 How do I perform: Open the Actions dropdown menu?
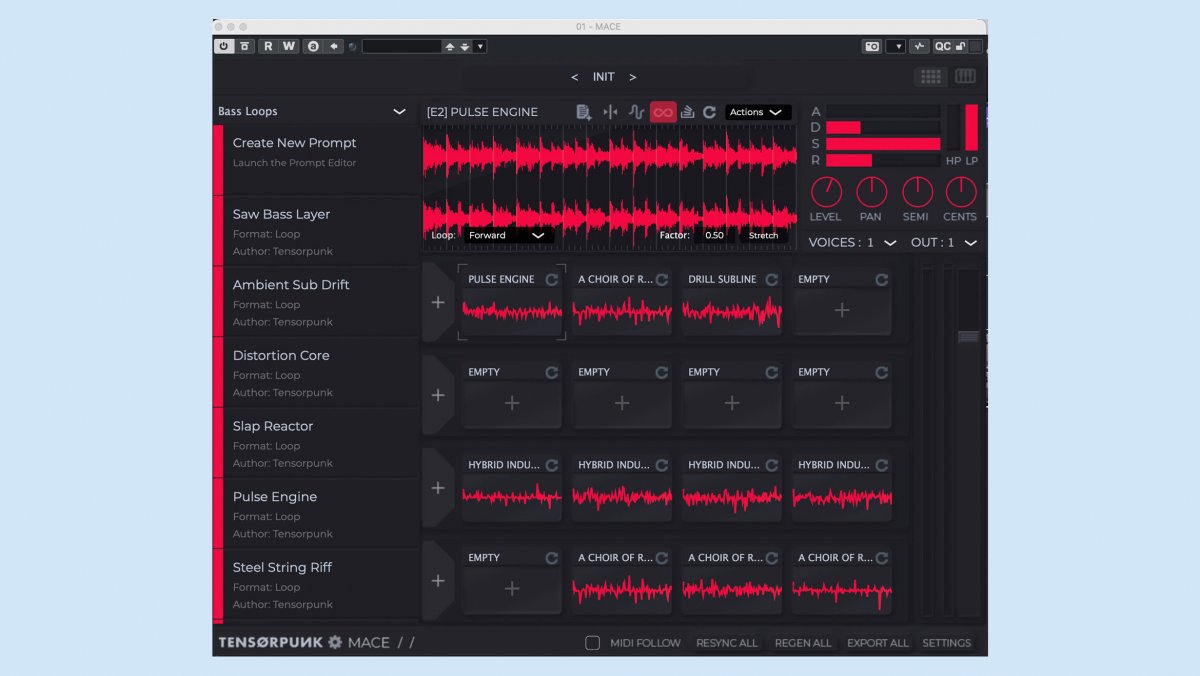(x=757, y=112)
